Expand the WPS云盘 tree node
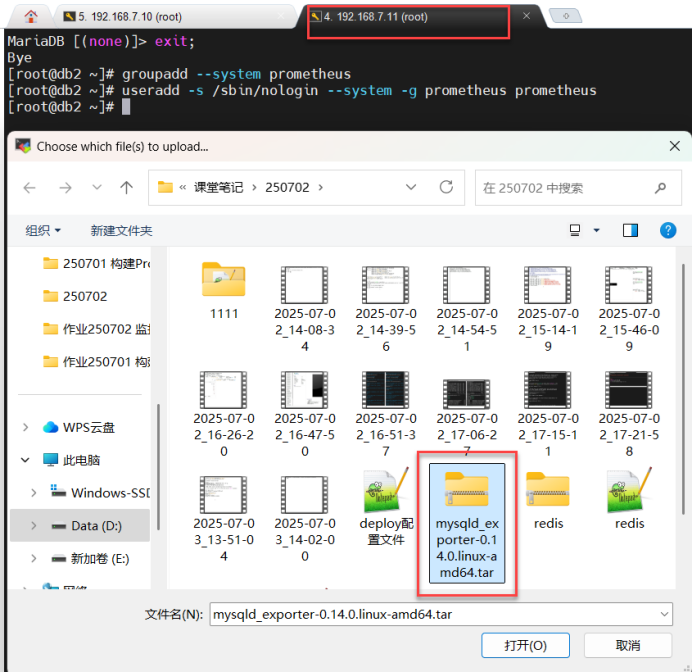Viewport: 693px width, 672px height. tap(25, 427)
